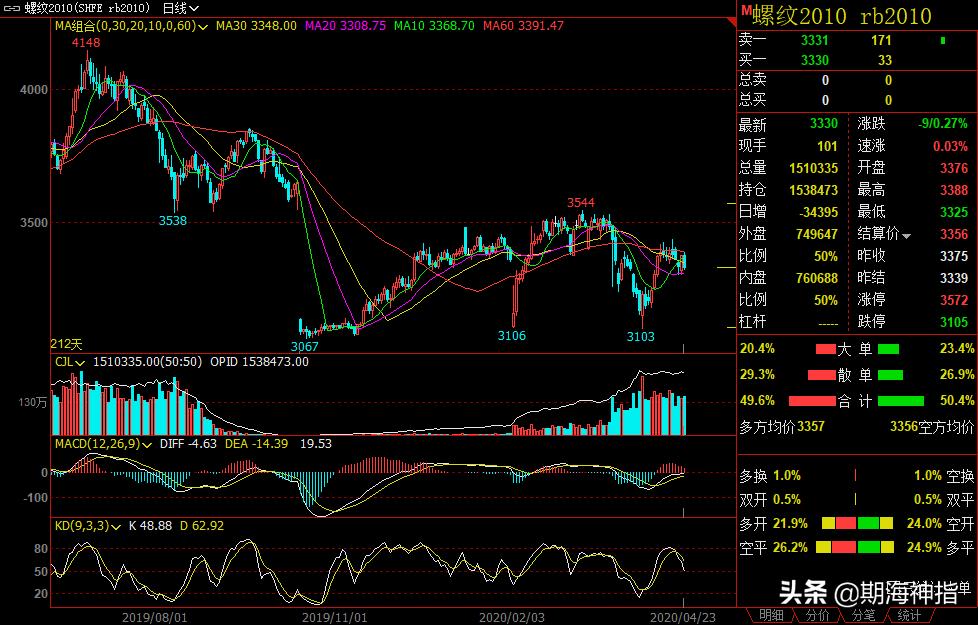
Task: Click the DIFF -4.63 value
Action: pos(188,444)
